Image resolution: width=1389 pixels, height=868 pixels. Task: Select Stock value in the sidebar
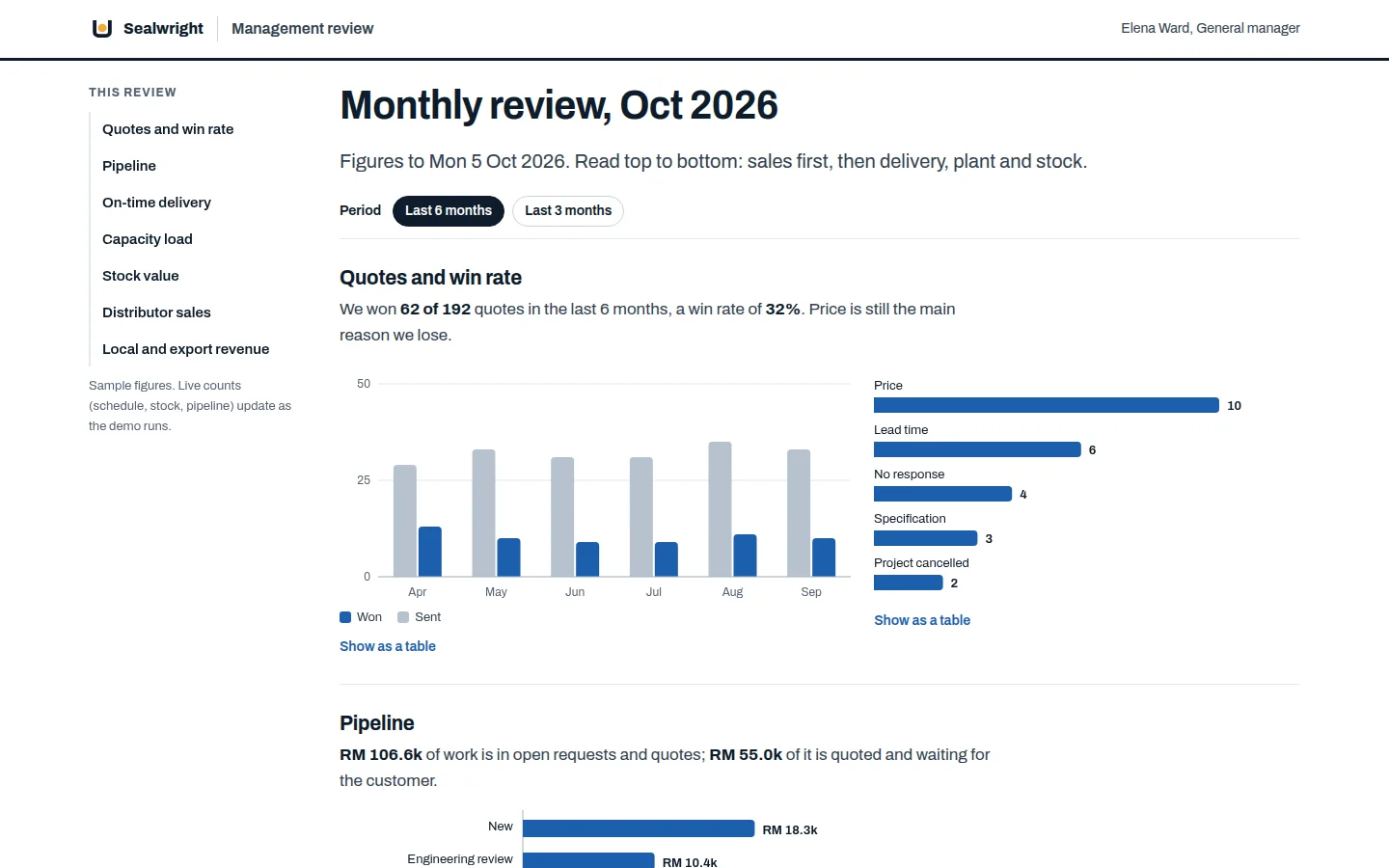(141, 276)
